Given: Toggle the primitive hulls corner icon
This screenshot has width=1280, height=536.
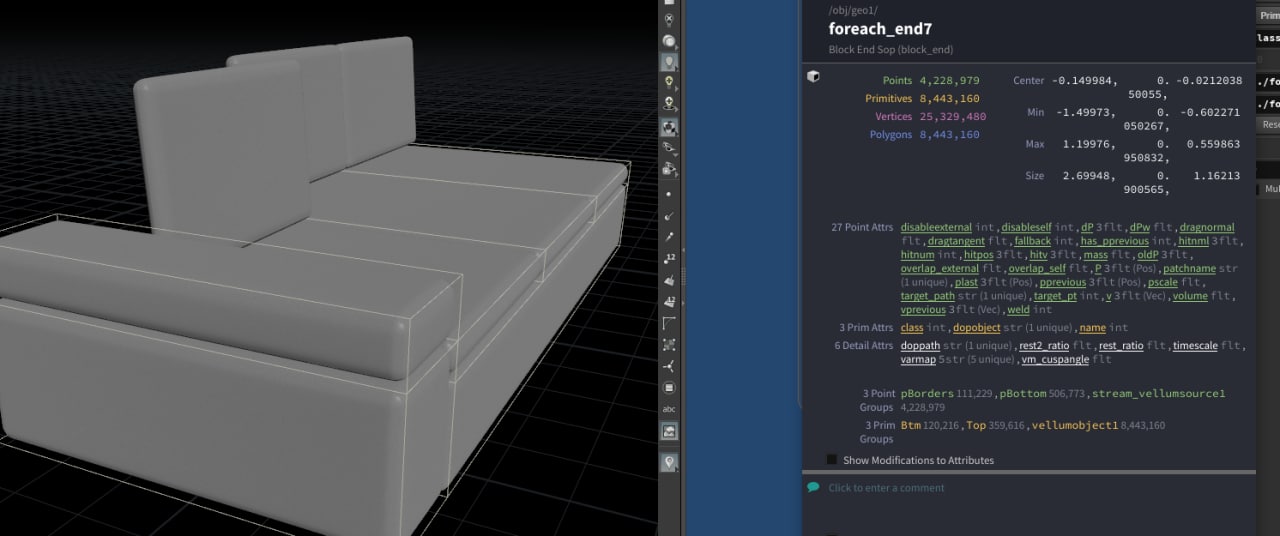Looking at the screenshot, I should point(669,323).
